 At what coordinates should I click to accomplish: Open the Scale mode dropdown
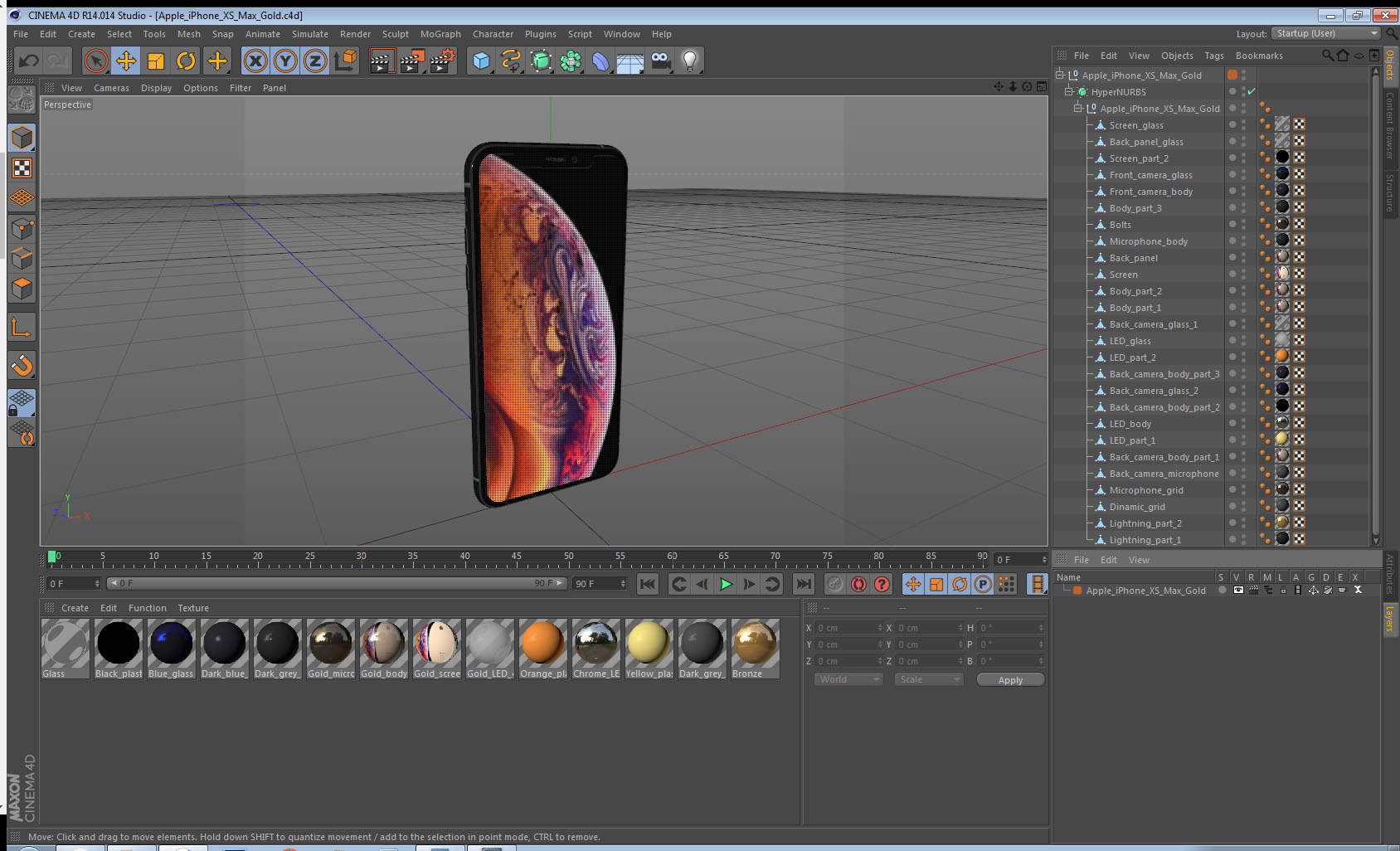(x=929, y=679)
